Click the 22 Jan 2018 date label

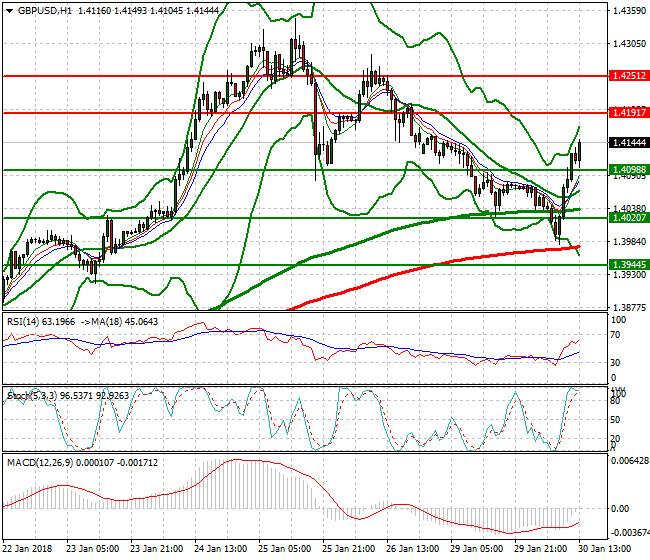click(x=27, y=549)
